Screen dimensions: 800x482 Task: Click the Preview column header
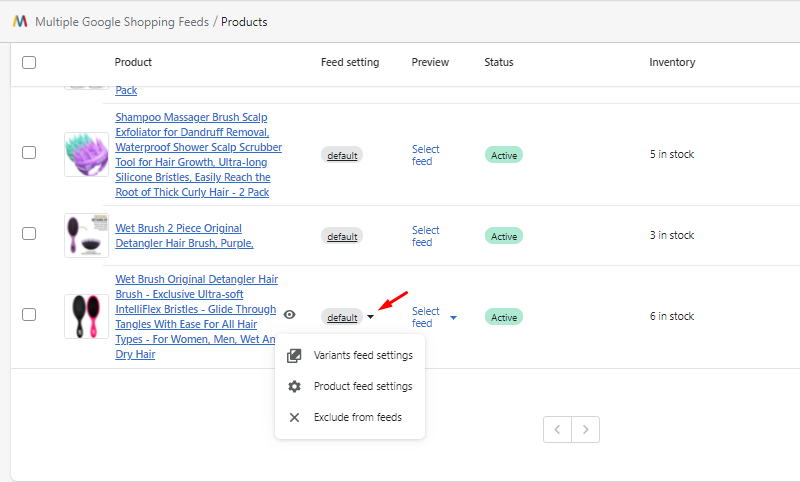pyautogui.click(x=430, y=62)
